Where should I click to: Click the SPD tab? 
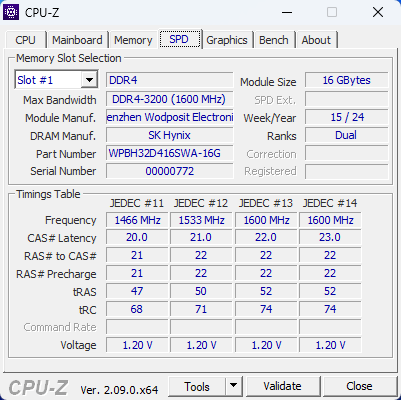tap(179, 39)
